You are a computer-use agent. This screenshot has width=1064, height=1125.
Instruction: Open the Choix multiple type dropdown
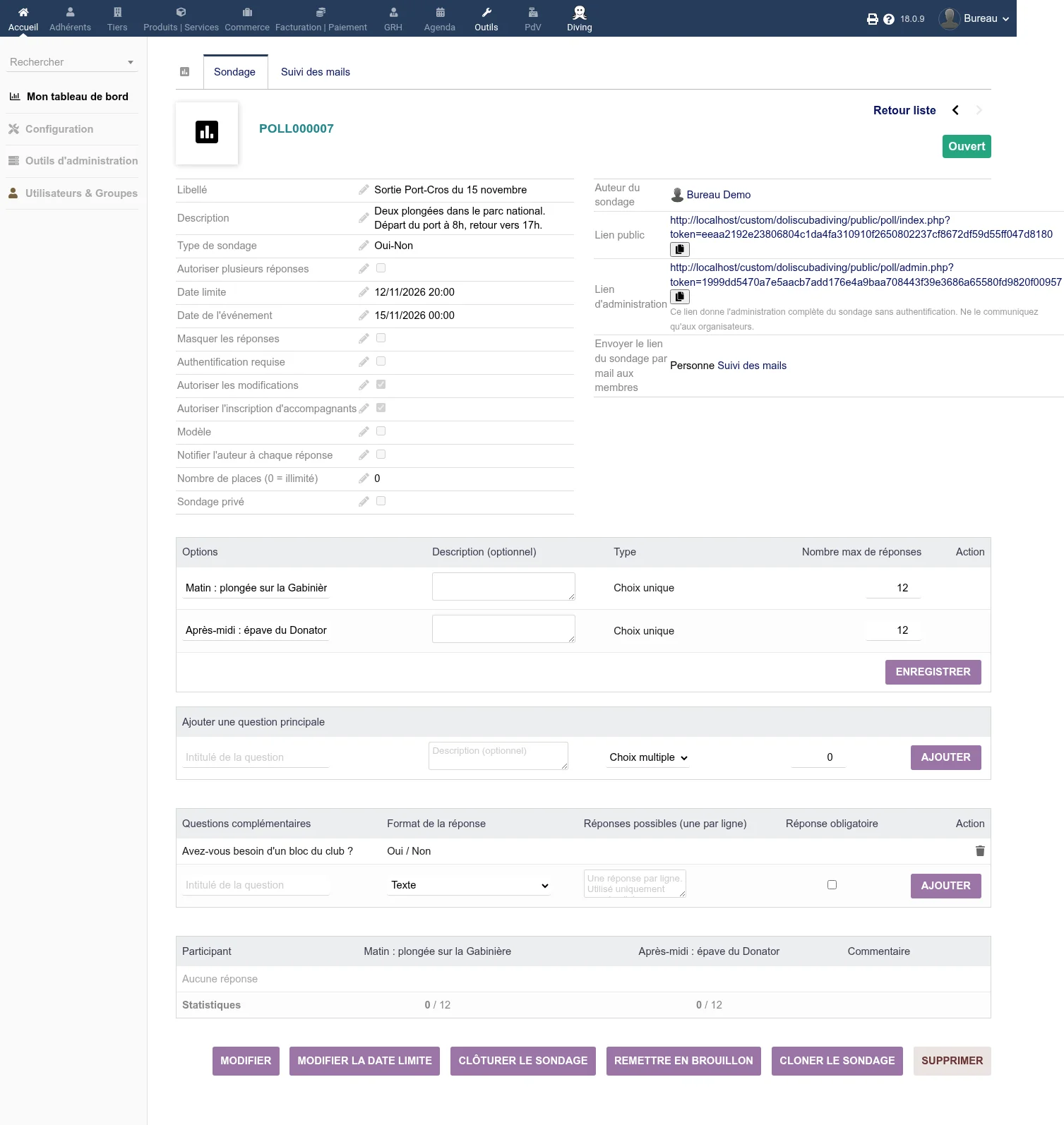pos(647,757)
